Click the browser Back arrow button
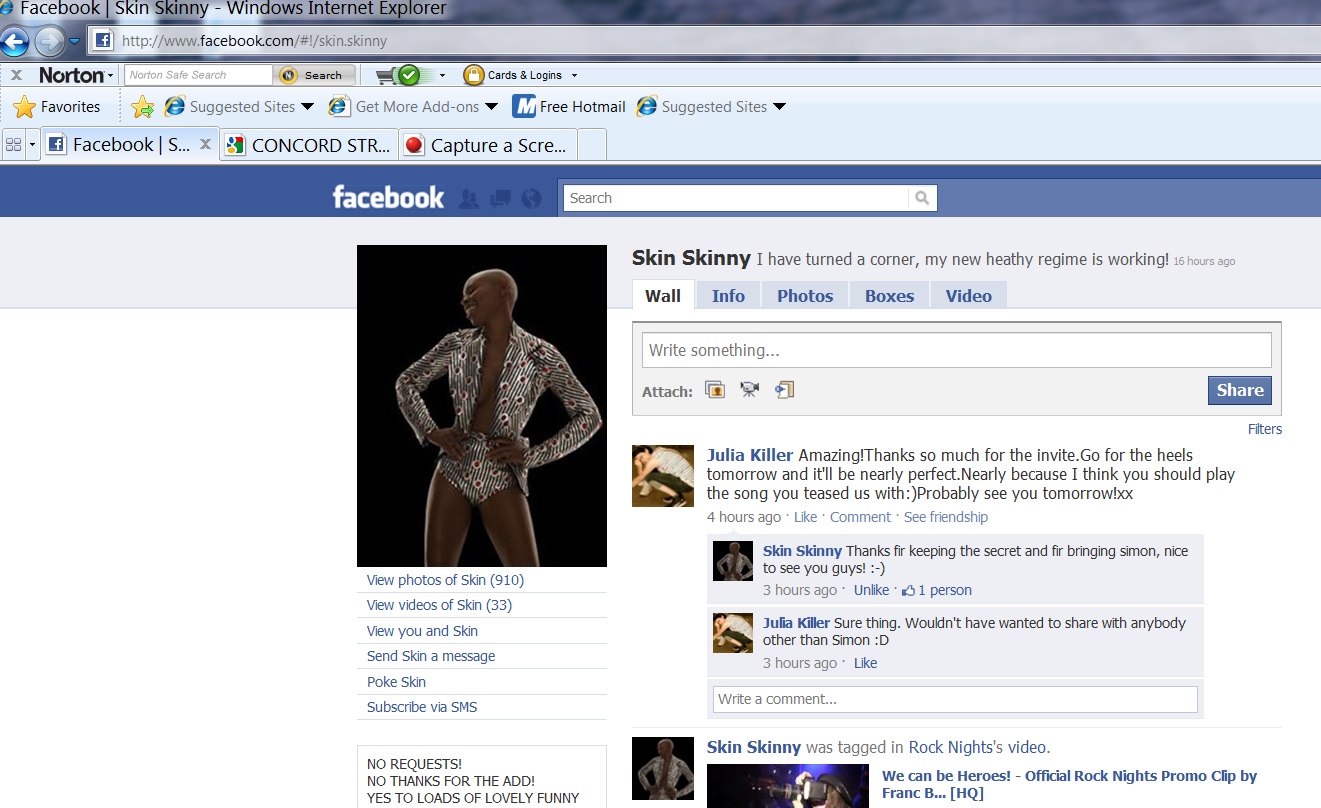1321x808 pixels. pyautogui.click(x=14, y=42)
